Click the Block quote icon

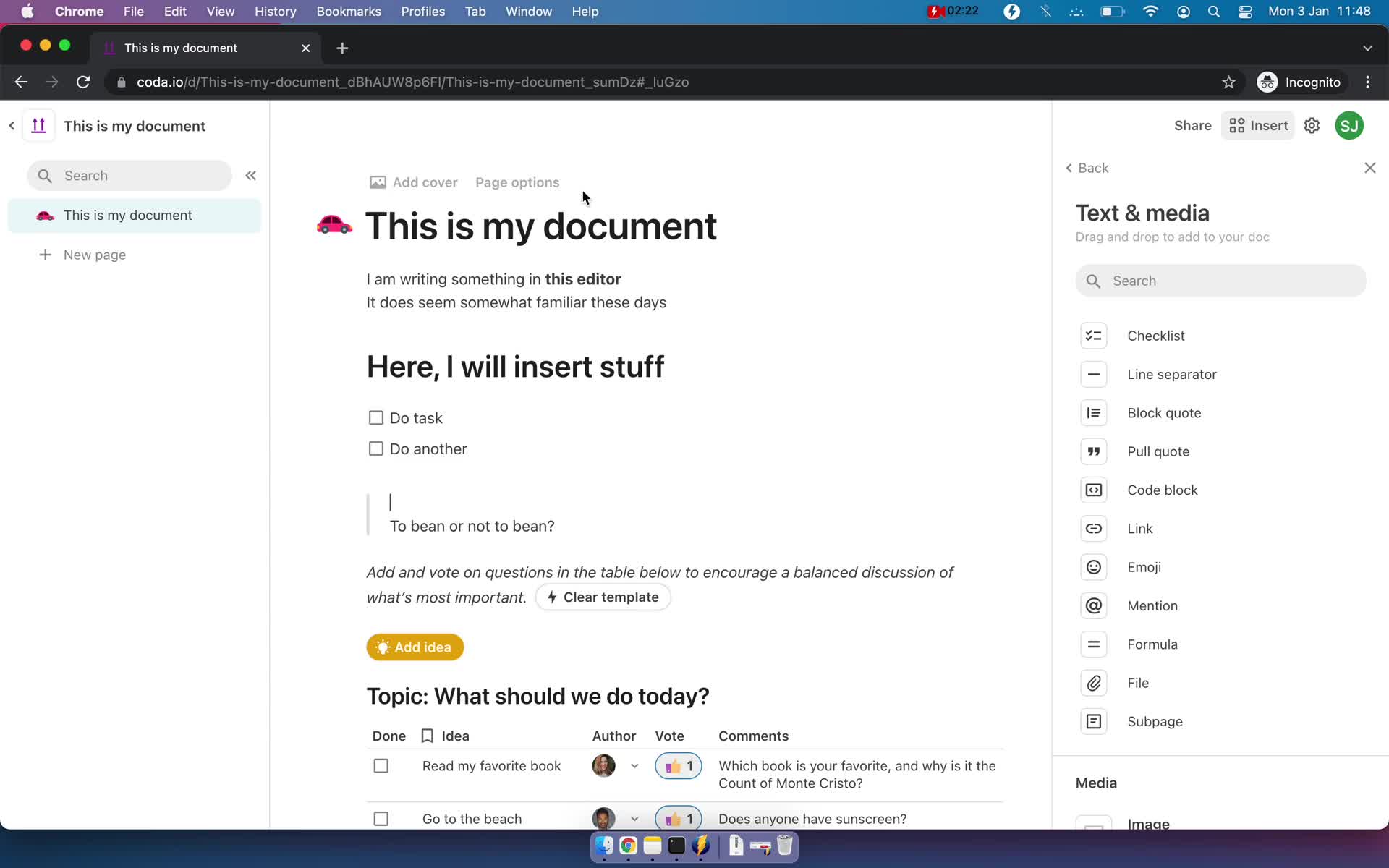click(x=1093, y=412)
